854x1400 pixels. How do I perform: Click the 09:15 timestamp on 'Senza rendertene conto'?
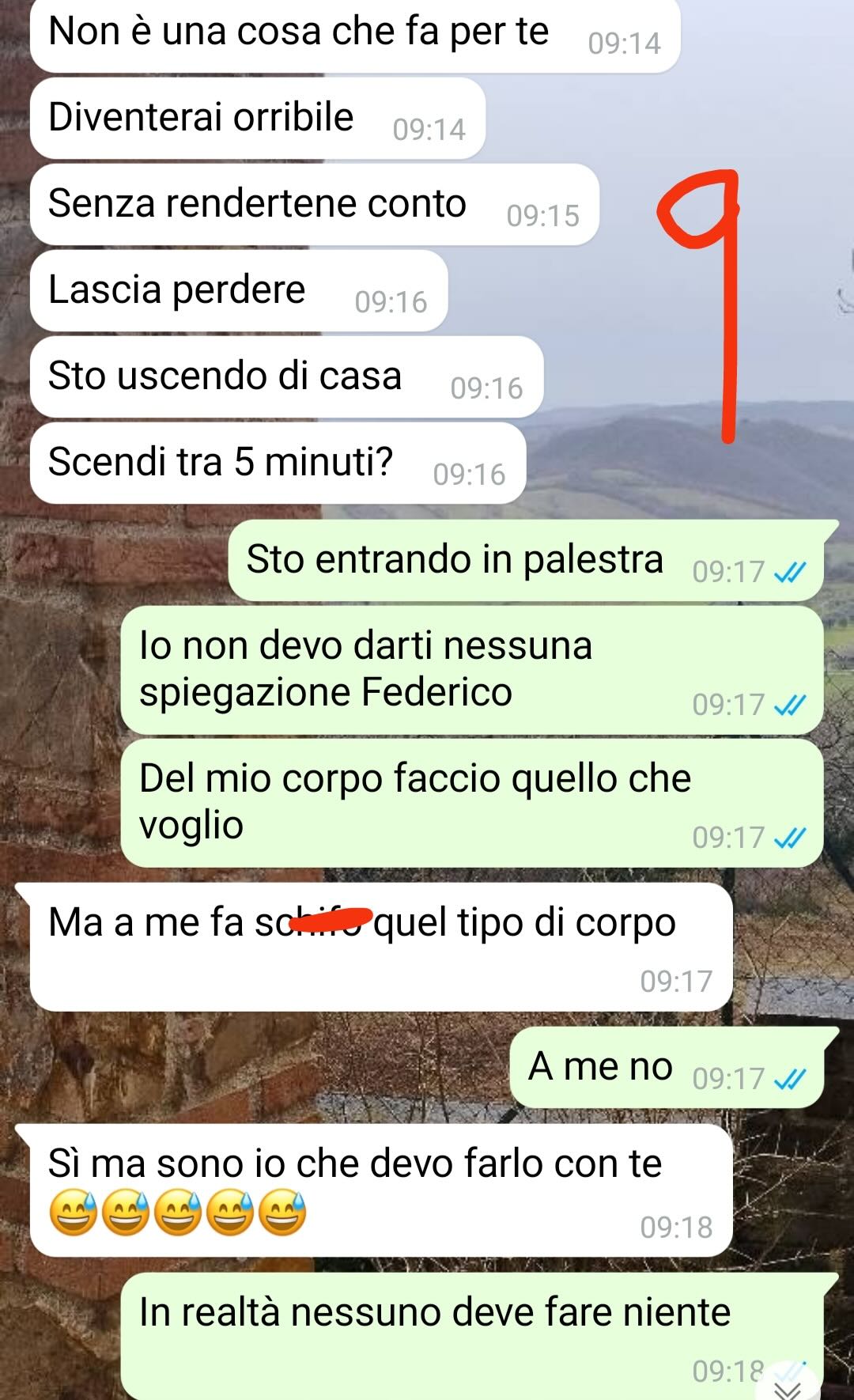click(x=543, y=216)
